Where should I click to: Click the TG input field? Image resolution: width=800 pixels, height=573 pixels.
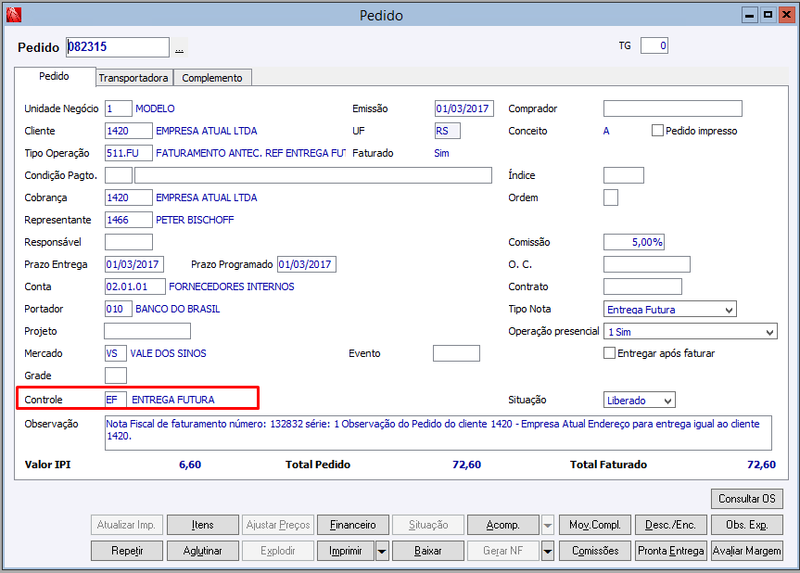point(654,45)
